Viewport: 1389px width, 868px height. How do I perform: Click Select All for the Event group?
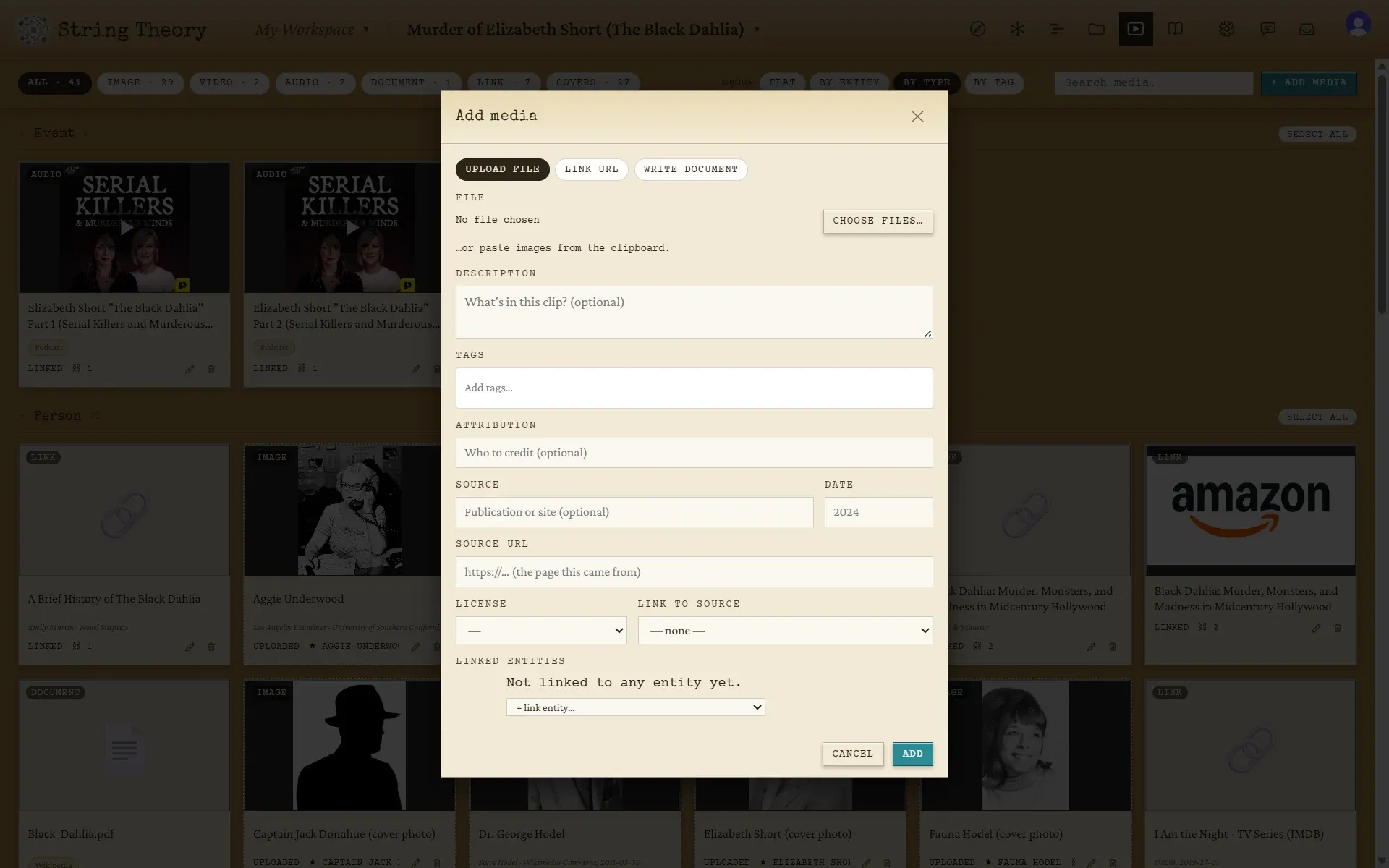[x=1317, y=134]
